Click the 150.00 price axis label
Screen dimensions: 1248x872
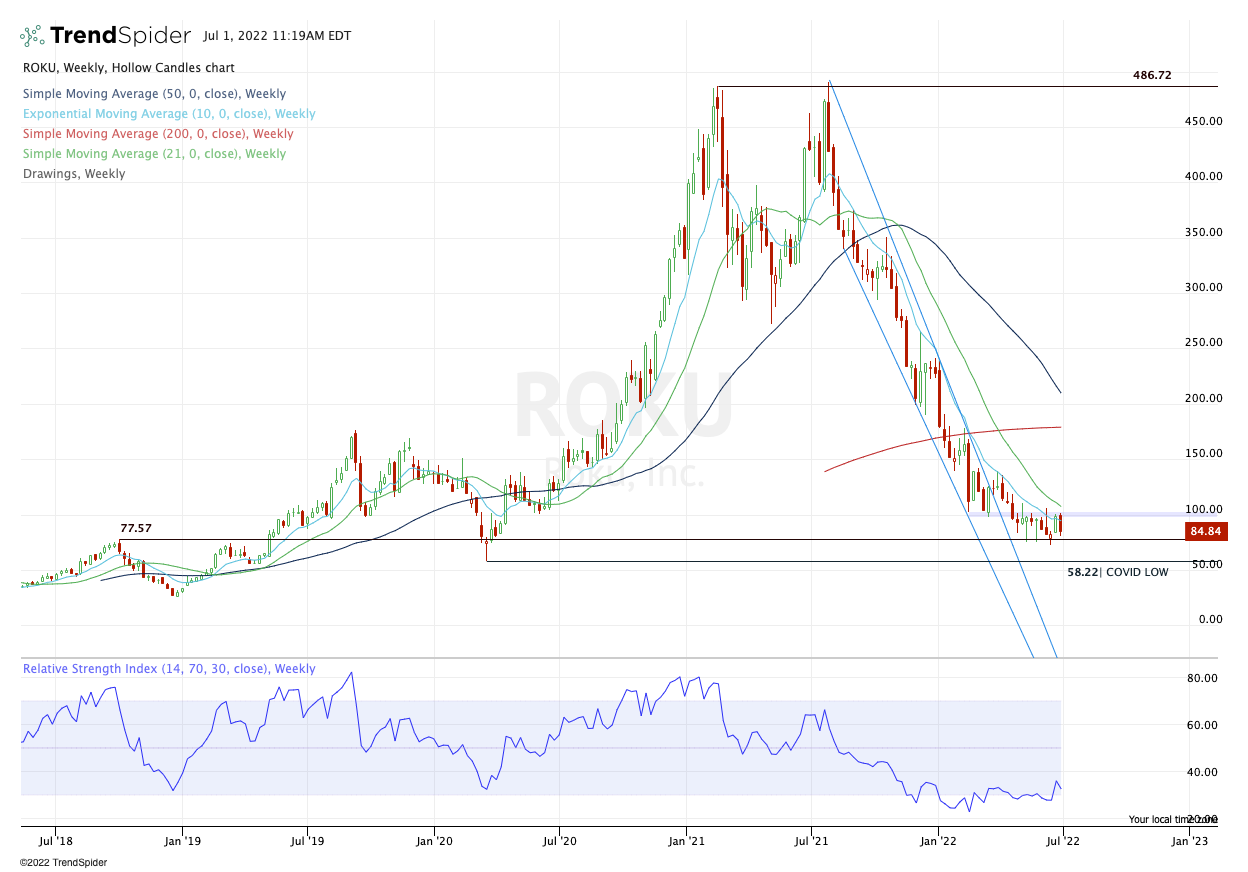click(1203, 454)
